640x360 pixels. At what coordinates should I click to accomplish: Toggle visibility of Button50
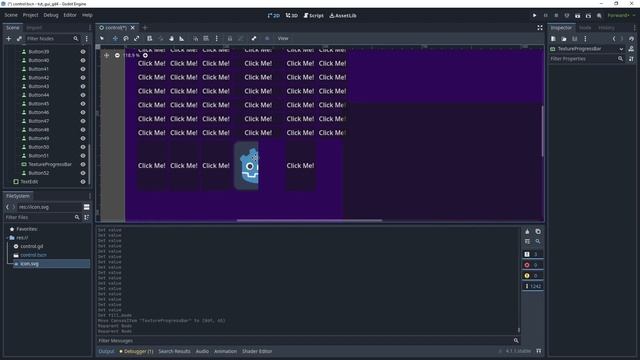83,147
